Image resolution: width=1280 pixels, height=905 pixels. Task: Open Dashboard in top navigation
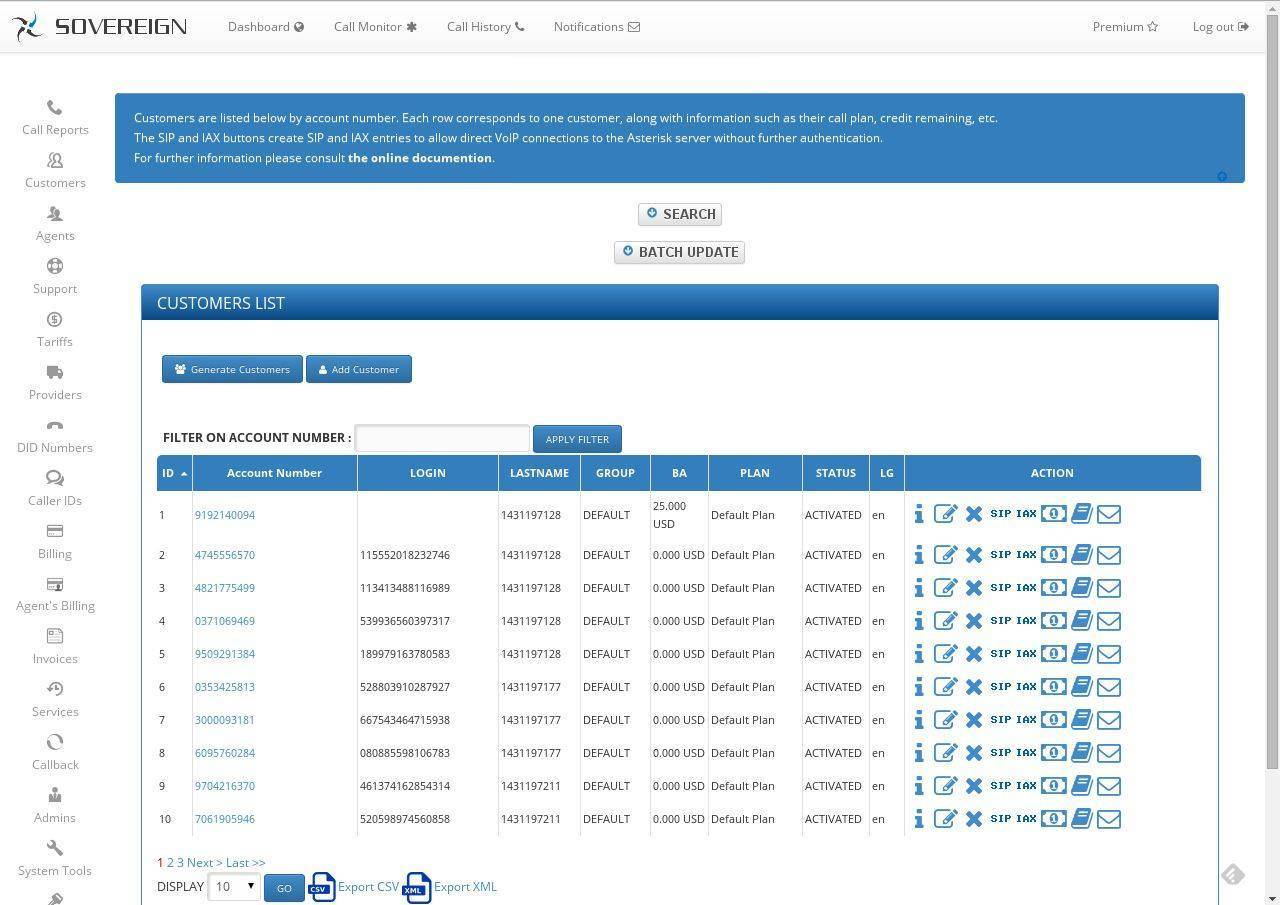(266, 27)
